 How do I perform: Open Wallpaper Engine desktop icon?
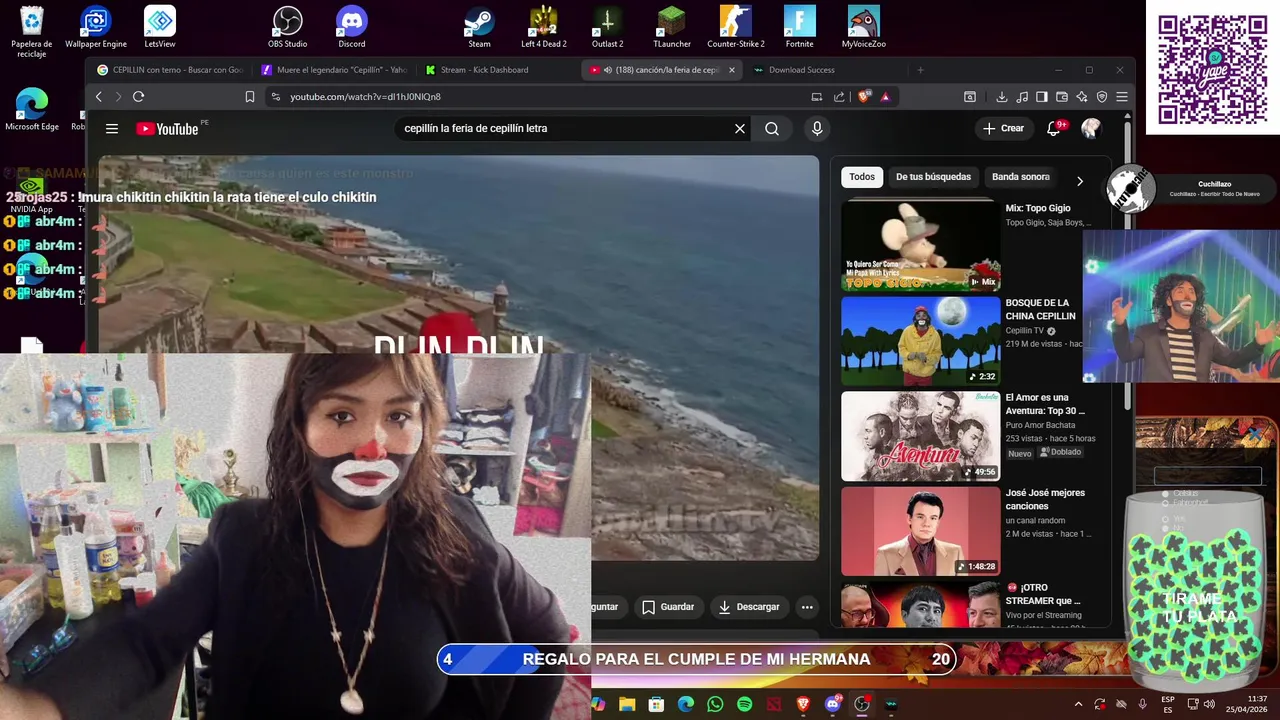pyautogui.click(x=96, y=27)
